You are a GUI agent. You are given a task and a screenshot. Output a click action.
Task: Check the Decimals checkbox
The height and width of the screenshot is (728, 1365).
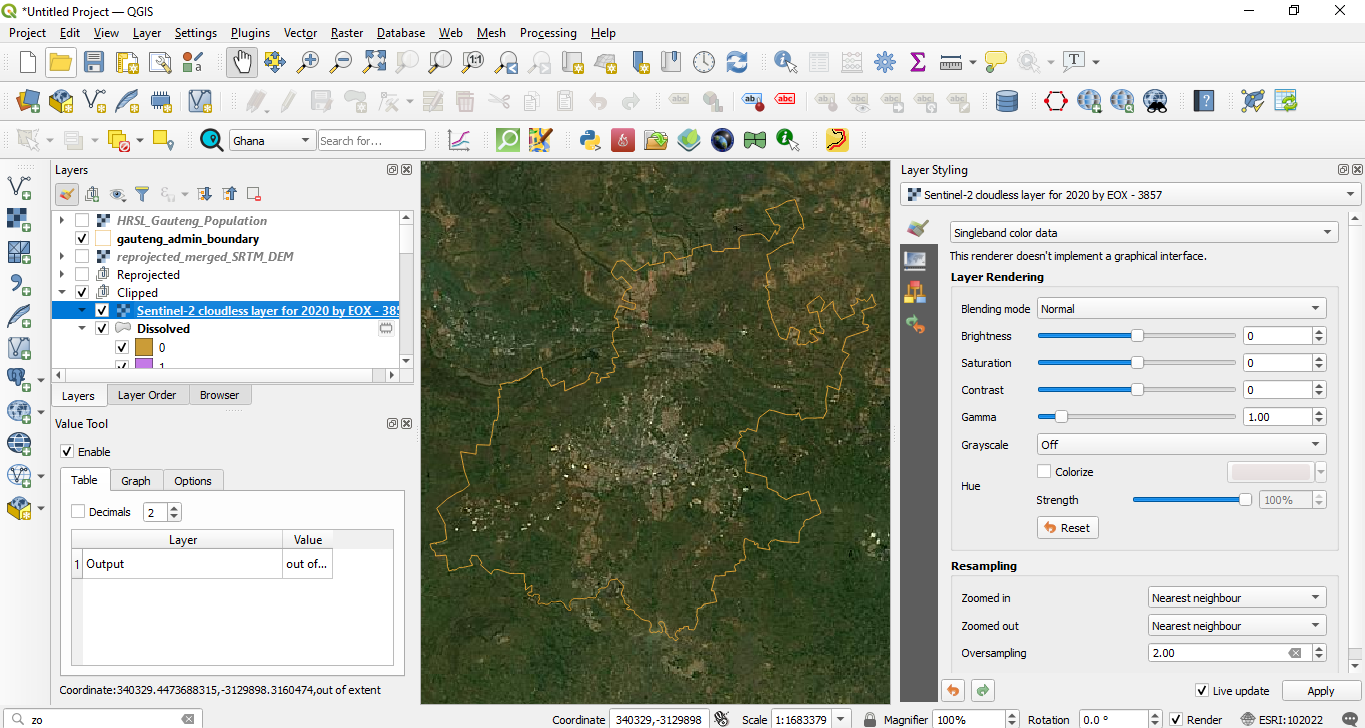click(78, 512)
